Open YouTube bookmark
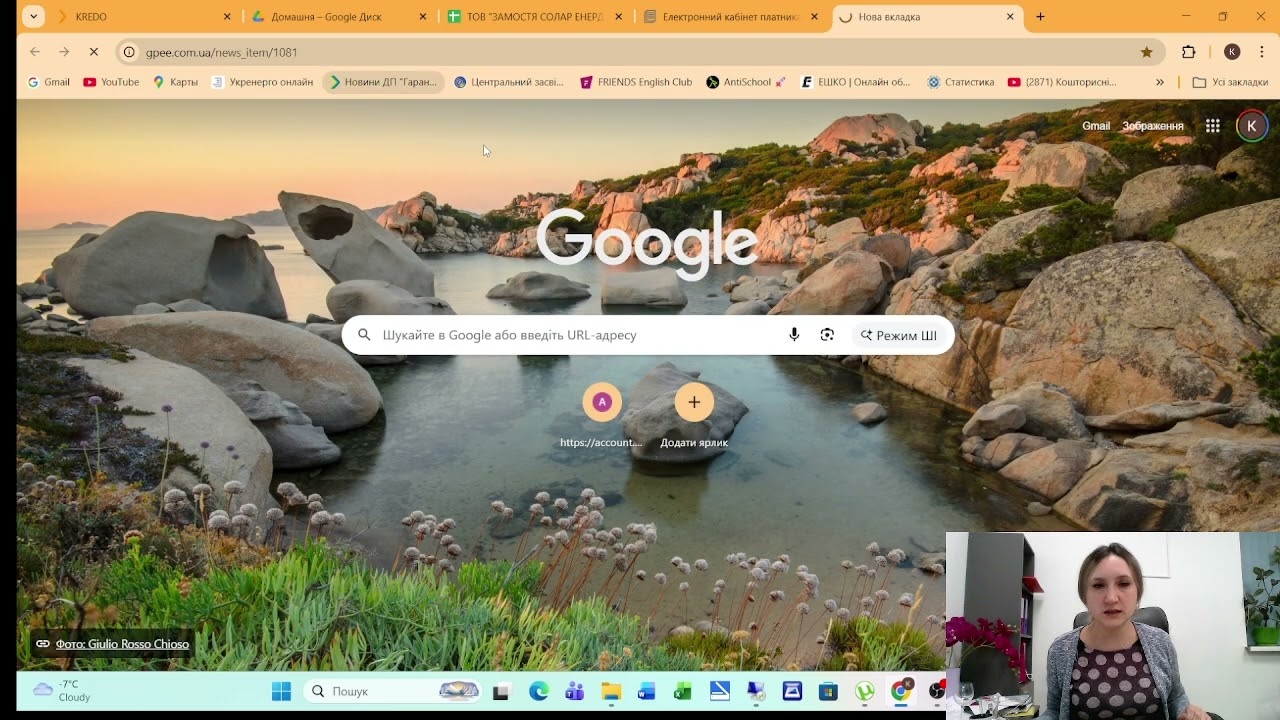The image size is (1280, 720). (111, 82)
